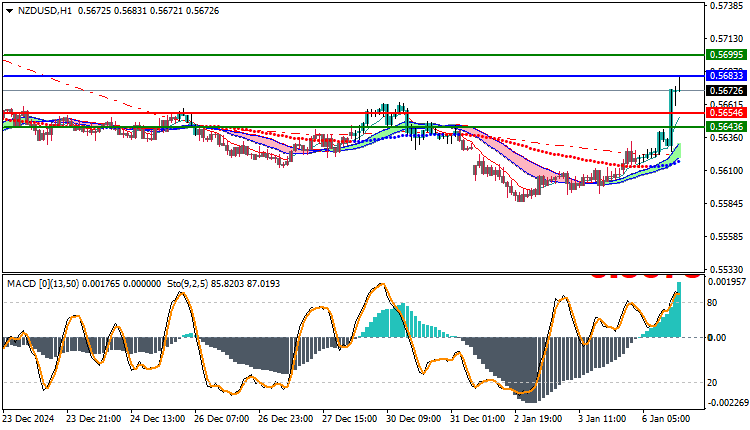This screenshot has width=750, height=430.
Task: Select the red horizontal line at 0.56546
Action: [x=353, y=113]
